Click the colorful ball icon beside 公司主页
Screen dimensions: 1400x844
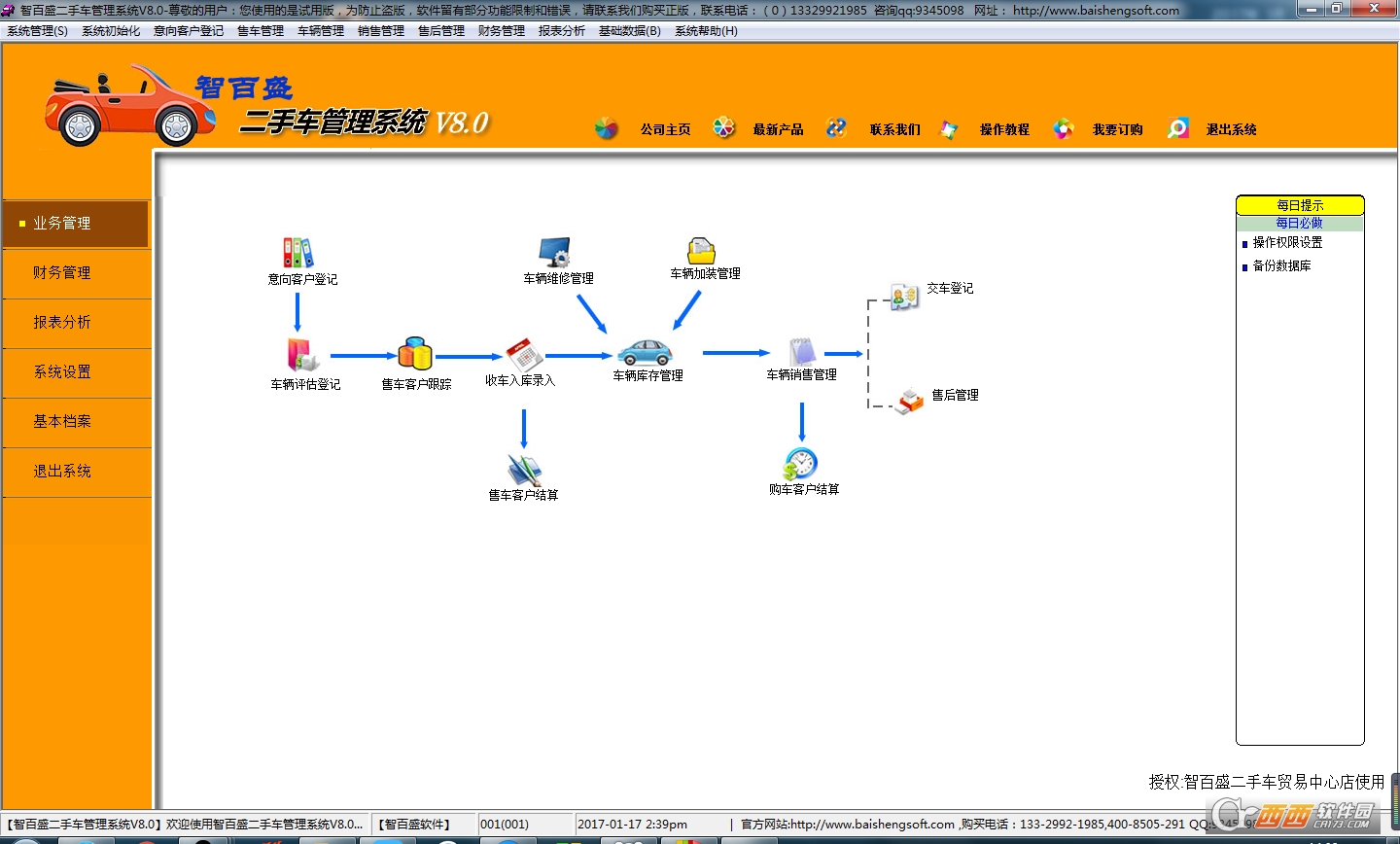click(607, 128)
